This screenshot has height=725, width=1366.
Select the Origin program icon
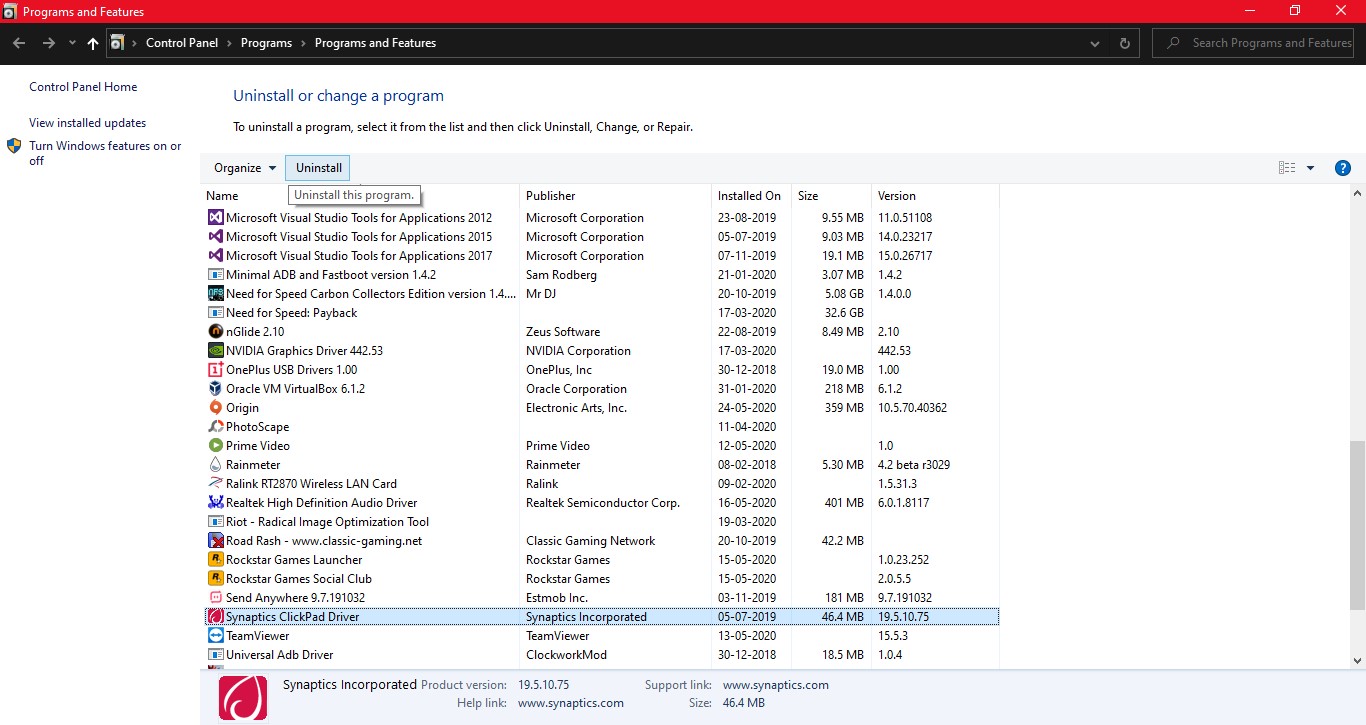(215, 407)
